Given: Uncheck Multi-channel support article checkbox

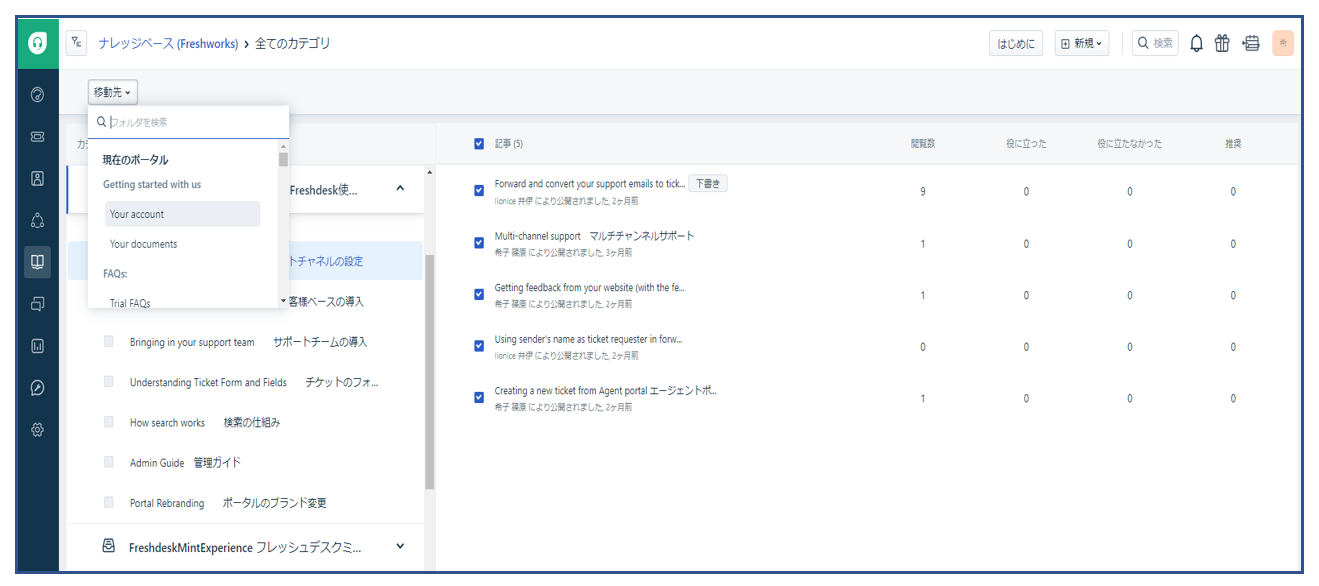Looking at the screenshot, I should [x=480, y=243].
